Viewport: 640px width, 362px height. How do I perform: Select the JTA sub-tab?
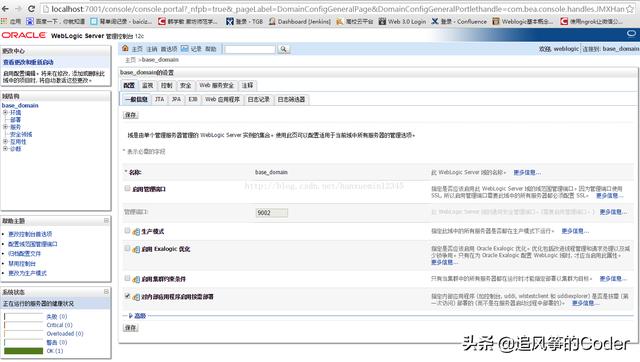pos(160,99)
